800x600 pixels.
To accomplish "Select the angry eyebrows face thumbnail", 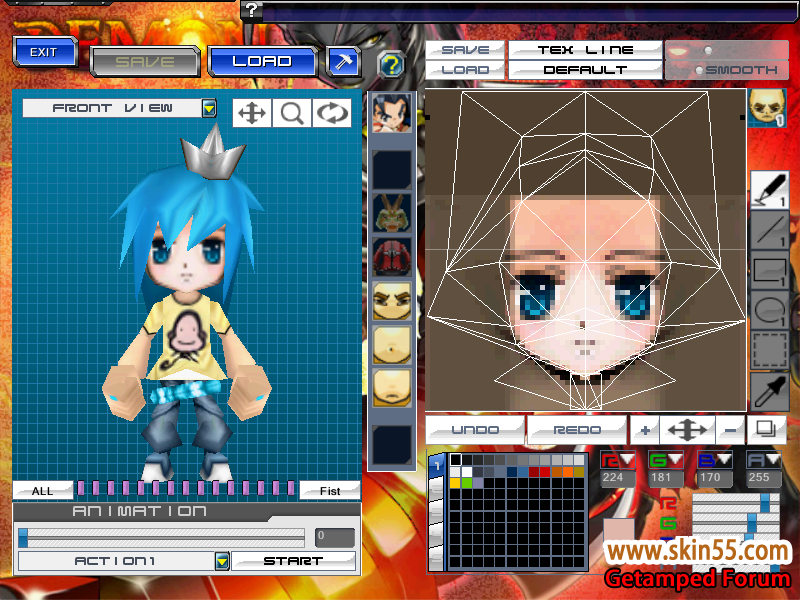I will 392,301.
